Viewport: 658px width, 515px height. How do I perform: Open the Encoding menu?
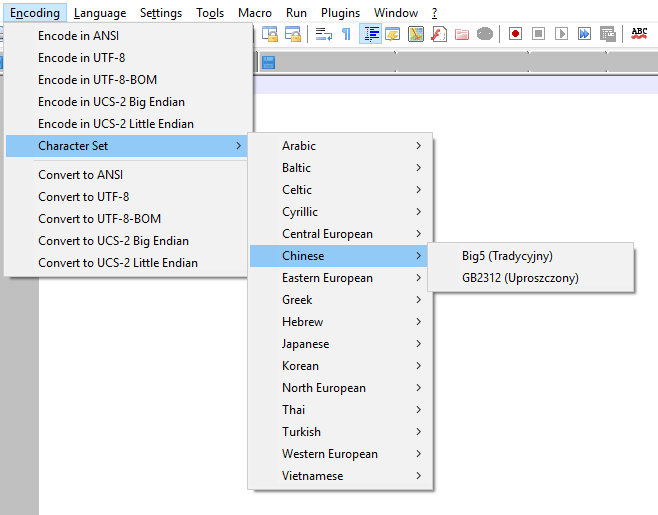point(35,13)
